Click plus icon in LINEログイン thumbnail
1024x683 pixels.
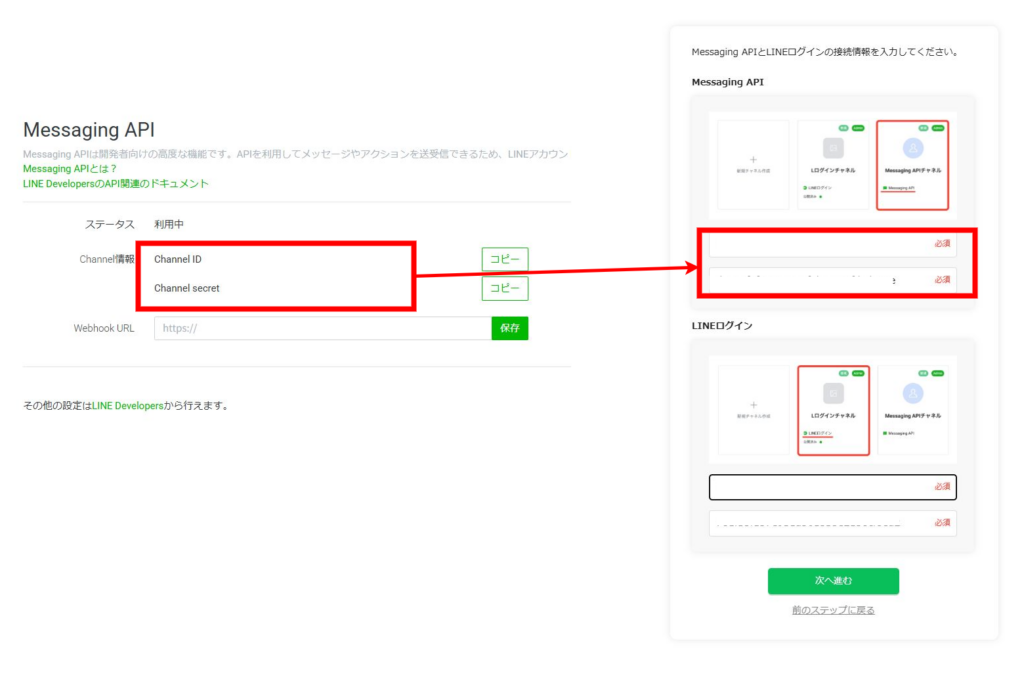(753, 405)
